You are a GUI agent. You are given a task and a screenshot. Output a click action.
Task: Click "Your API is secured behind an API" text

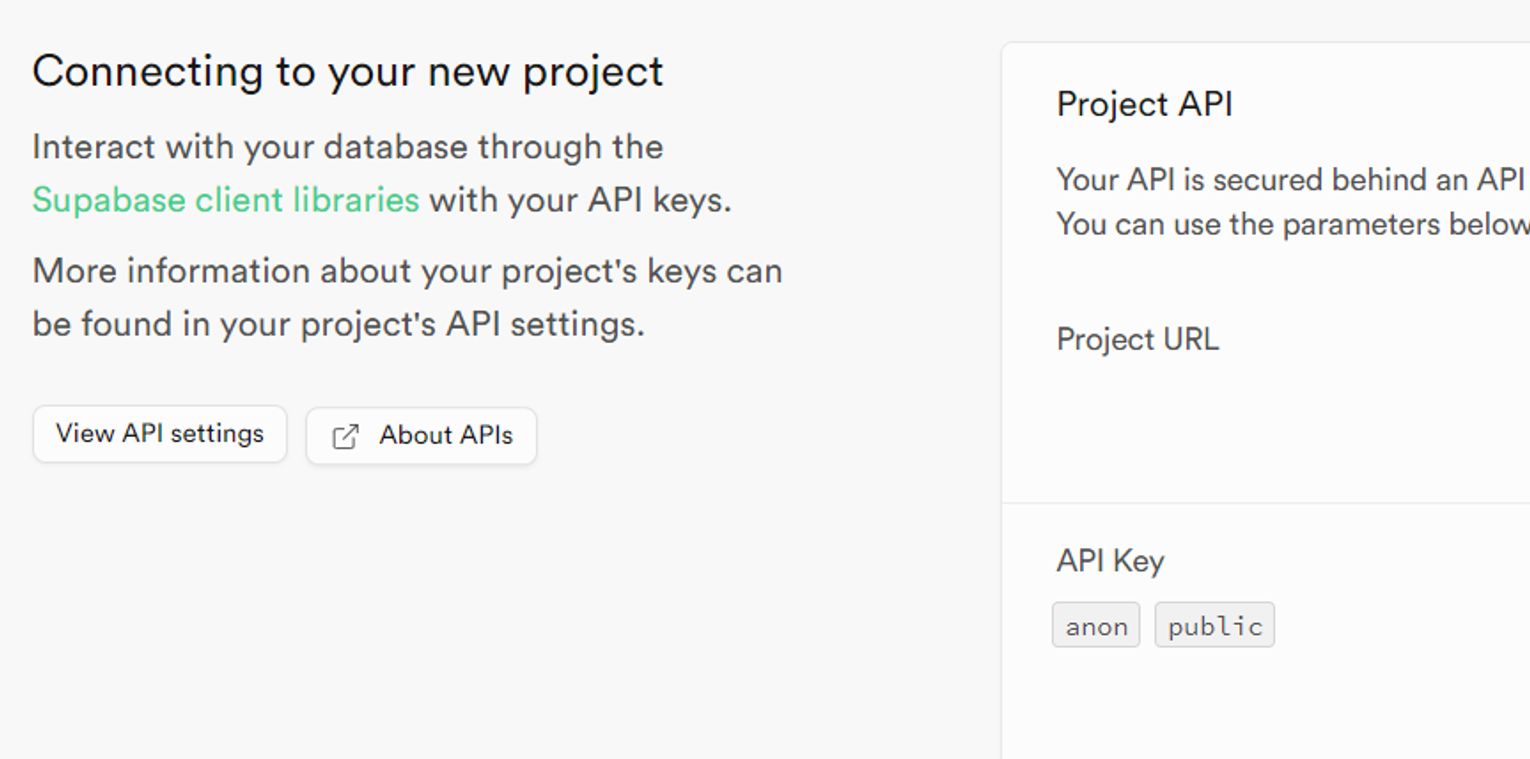click(x=1289, y=180)
